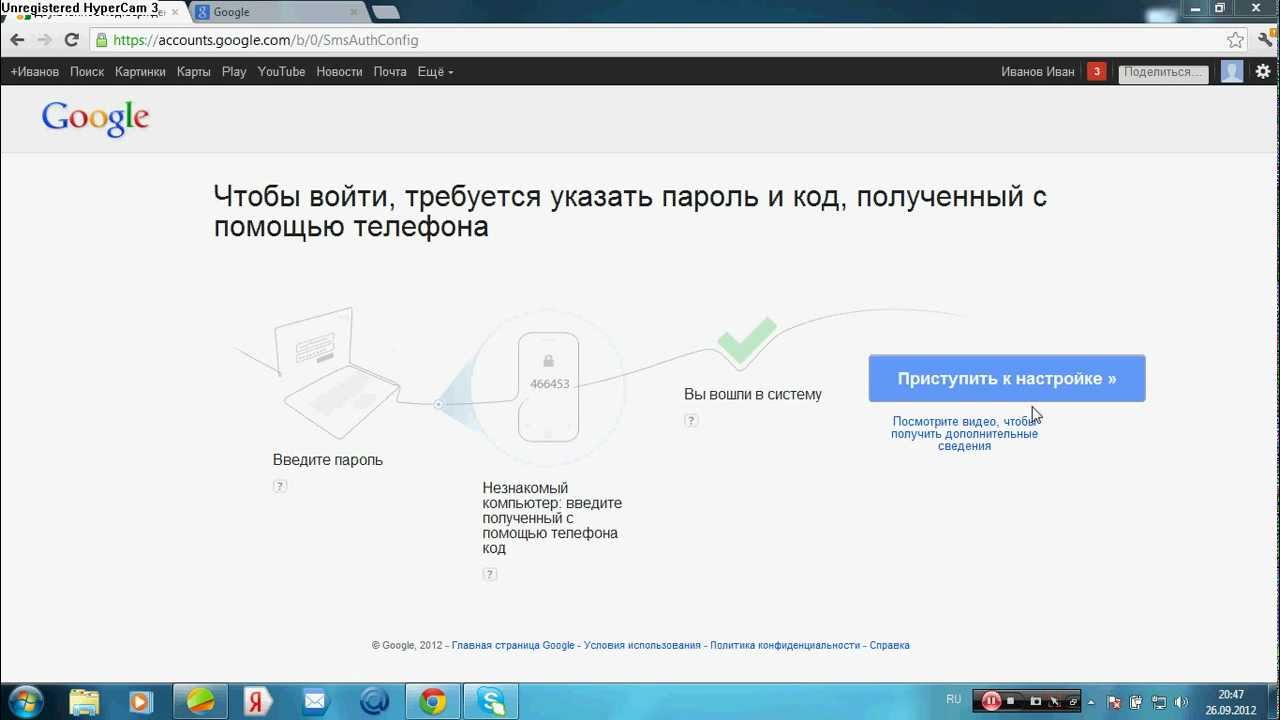
Task: Take a HyperCam snapshot with camera icon
Action: (1036, 701)
